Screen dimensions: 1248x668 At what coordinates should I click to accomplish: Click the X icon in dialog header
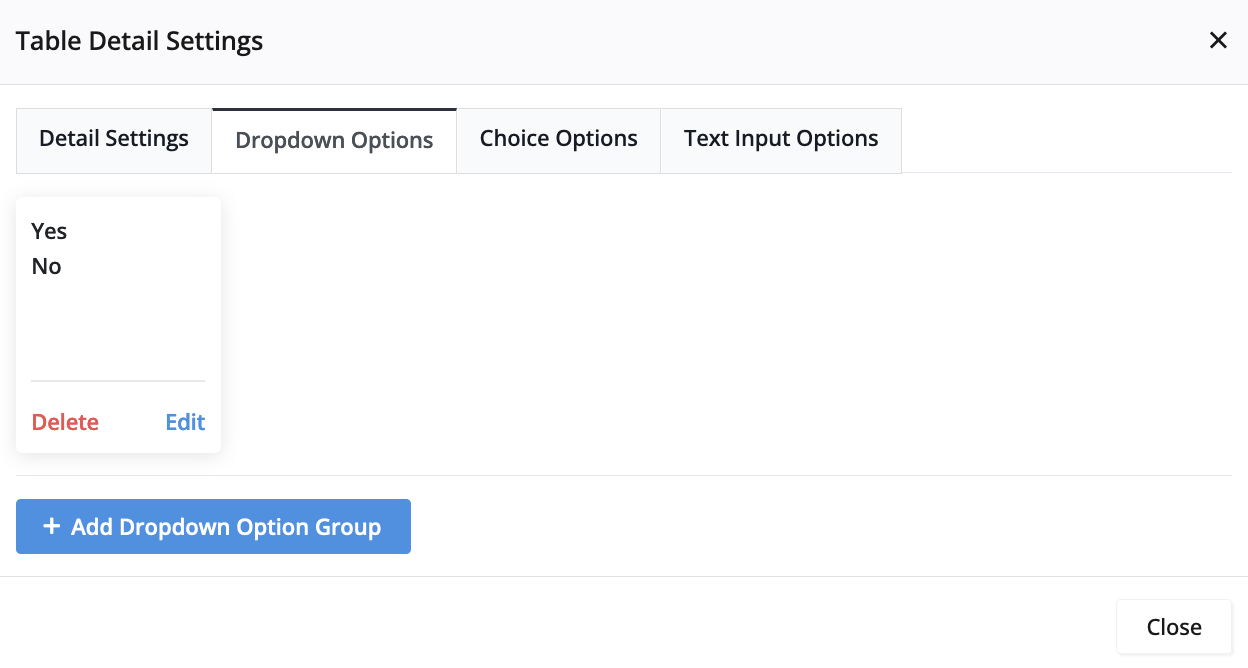coord(1218,41)
